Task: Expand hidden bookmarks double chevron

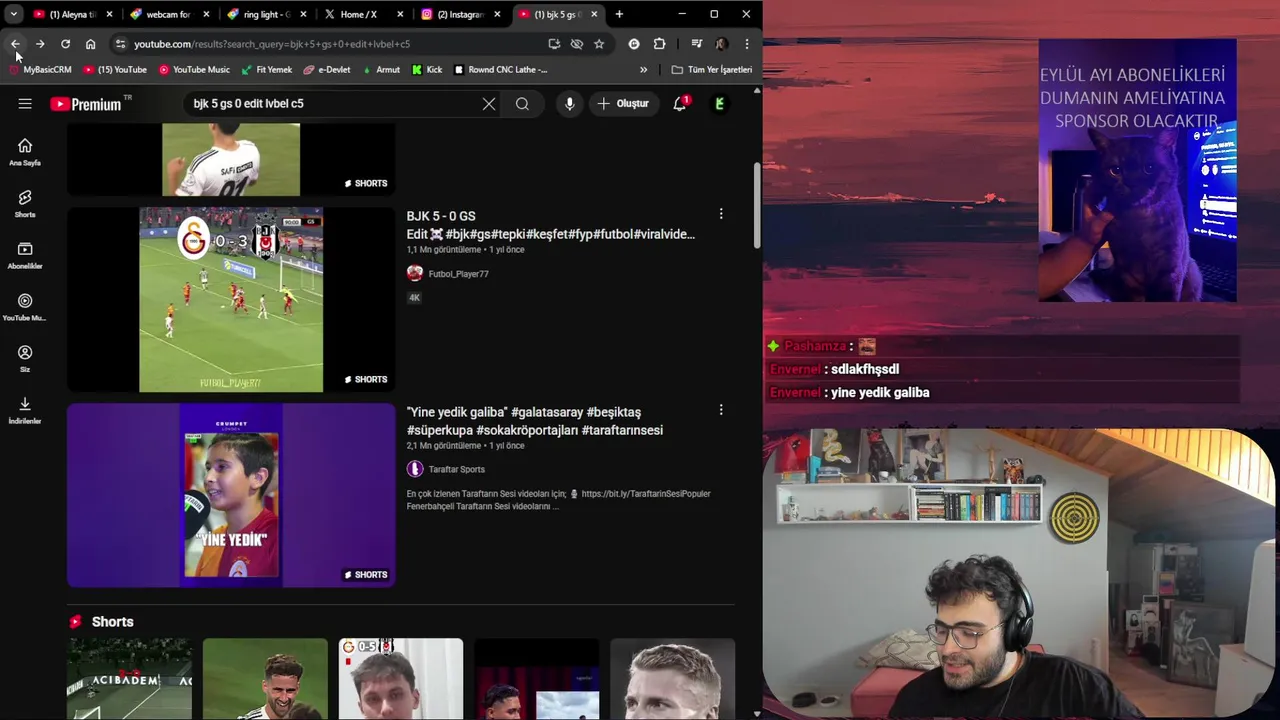Action: pyautogui.click(x=643, y=70)
